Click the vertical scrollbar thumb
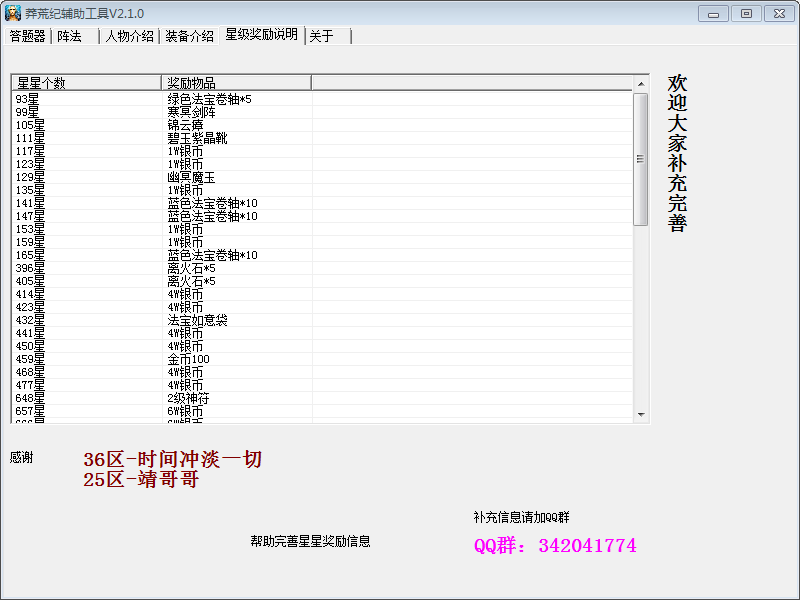The height and width of the screenshot is (600, 800). coord(641,160)
